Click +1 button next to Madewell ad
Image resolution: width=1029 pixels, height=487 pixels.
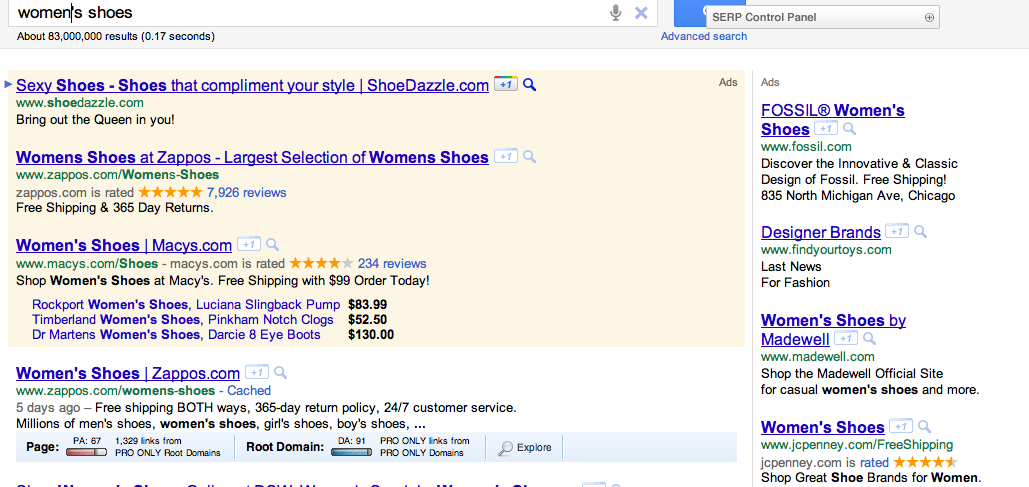(x=846, y=338)
